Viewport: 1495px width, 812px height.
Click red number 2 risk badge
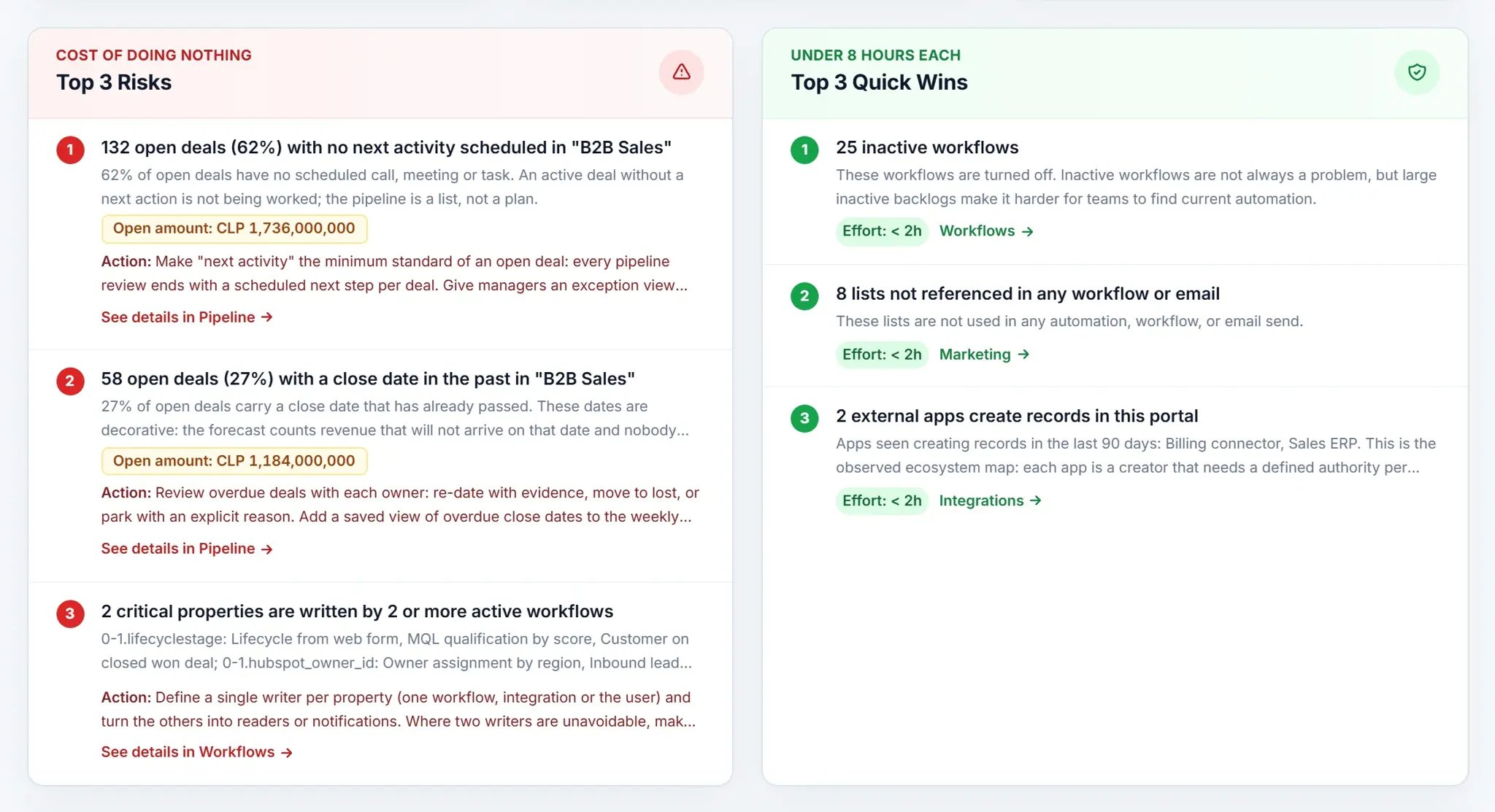point(70,381)
